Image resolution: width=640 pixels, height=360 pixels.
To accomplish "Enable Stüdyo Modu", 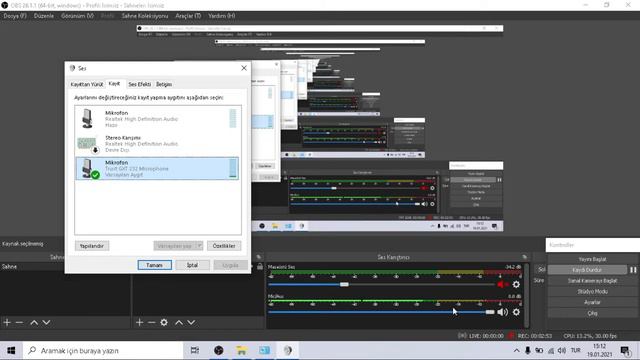I will pyautogui.click(x=592, y=291).
